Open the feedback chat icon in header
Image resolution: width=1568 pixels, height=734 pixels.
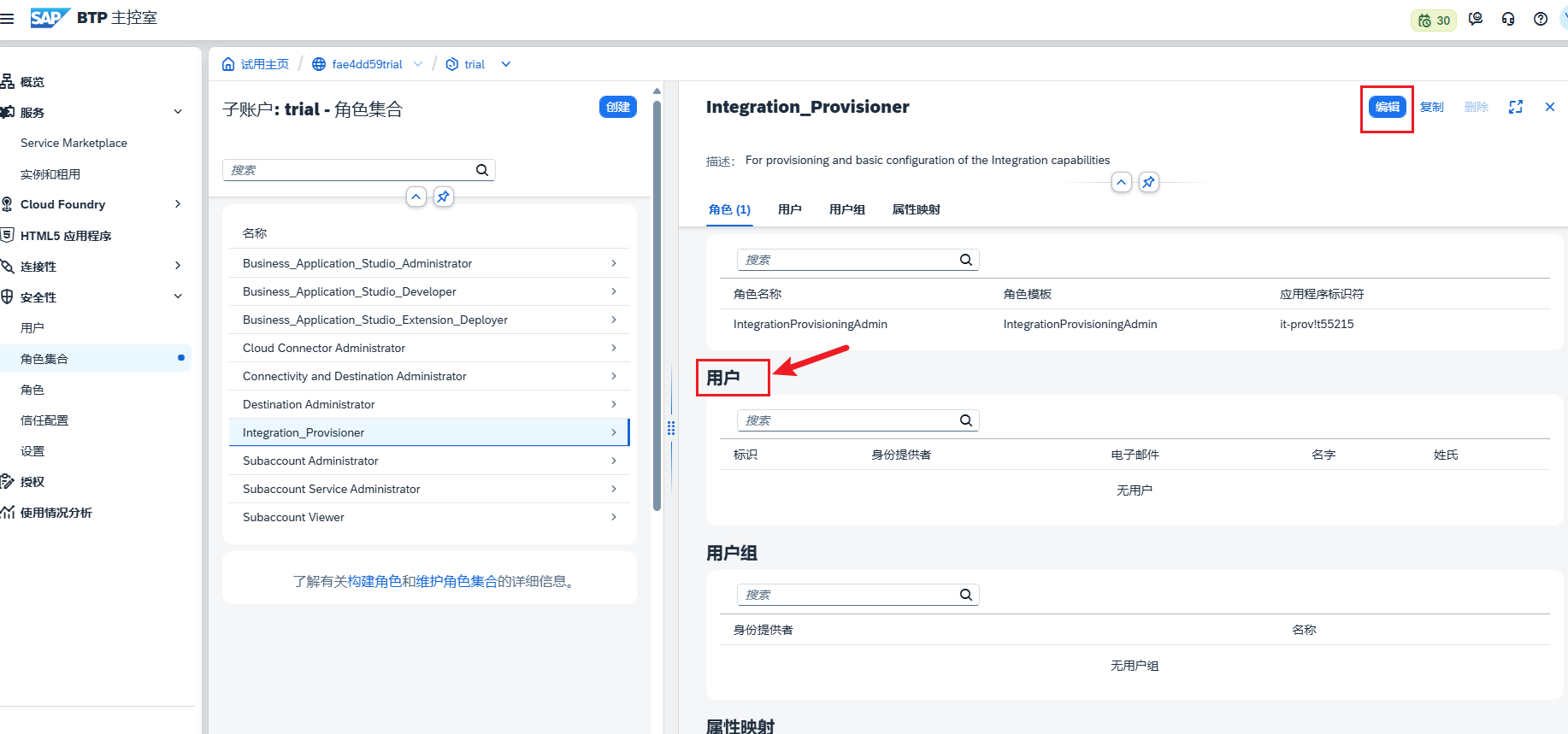(x=1476, y=19)
